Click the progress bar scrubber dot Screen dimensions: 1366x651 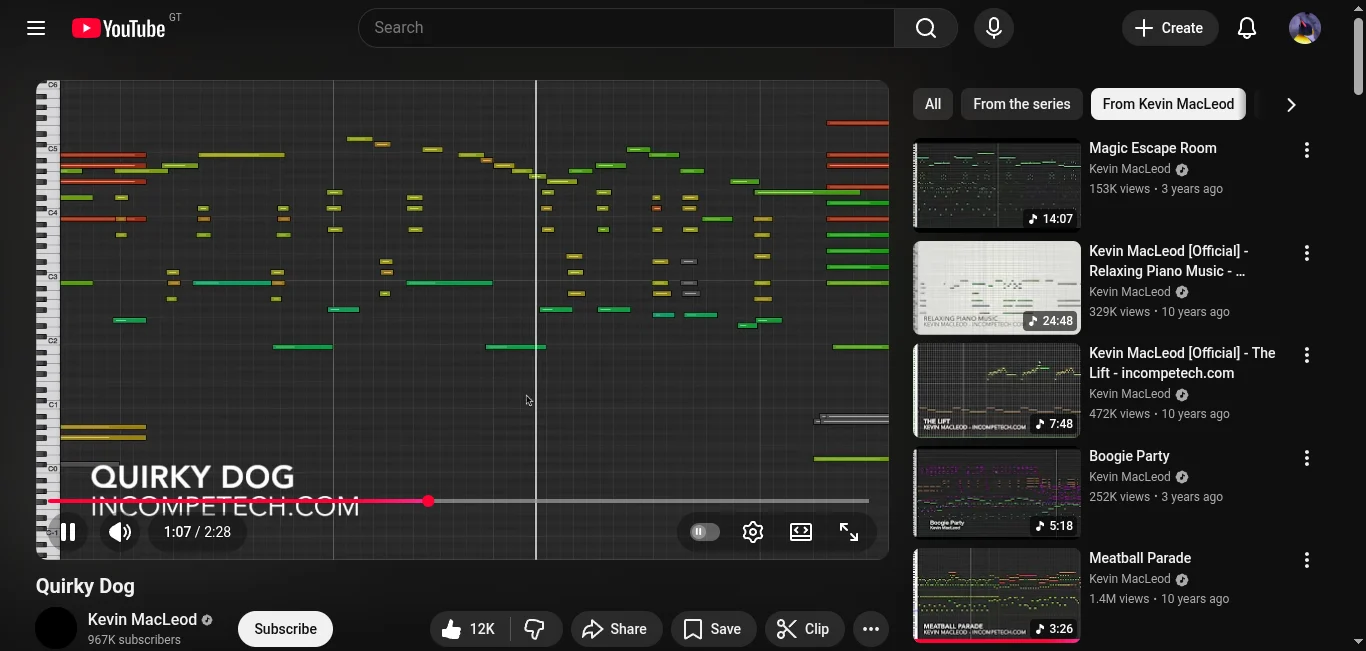tap(428, 501)
